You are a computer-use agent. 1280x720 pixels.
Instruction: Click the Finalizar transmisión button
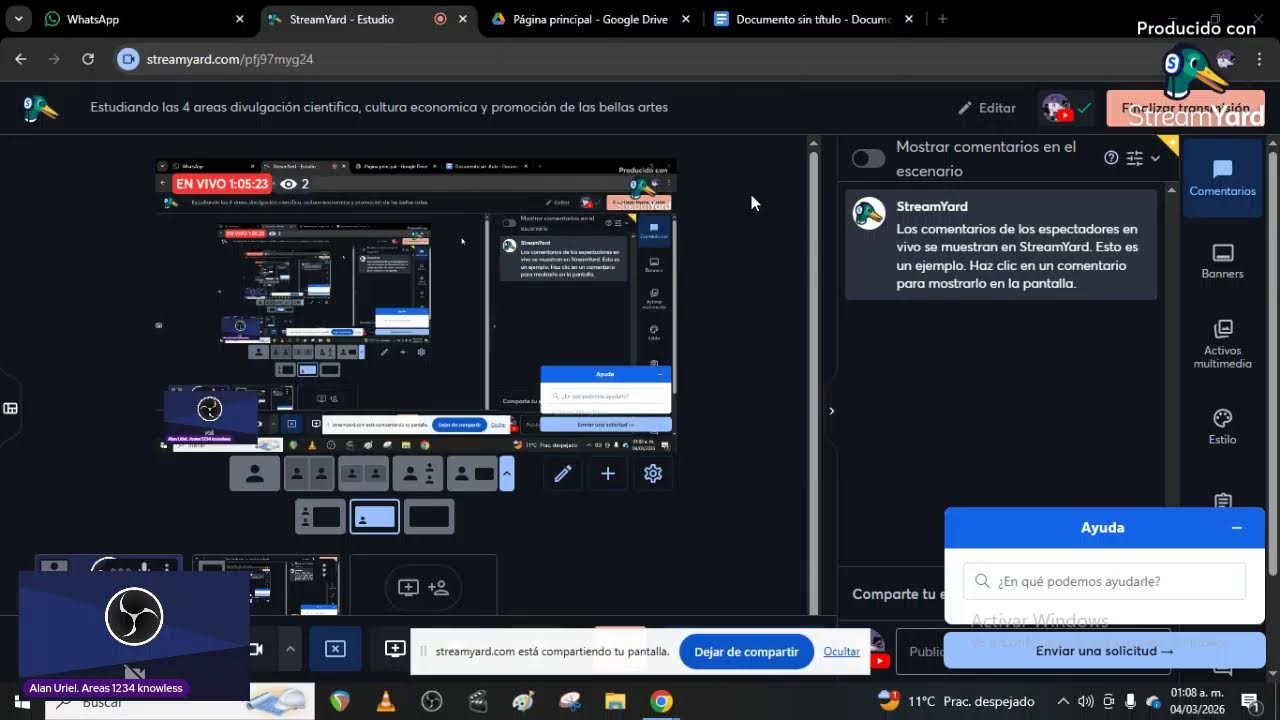(x=1186, y=108)
